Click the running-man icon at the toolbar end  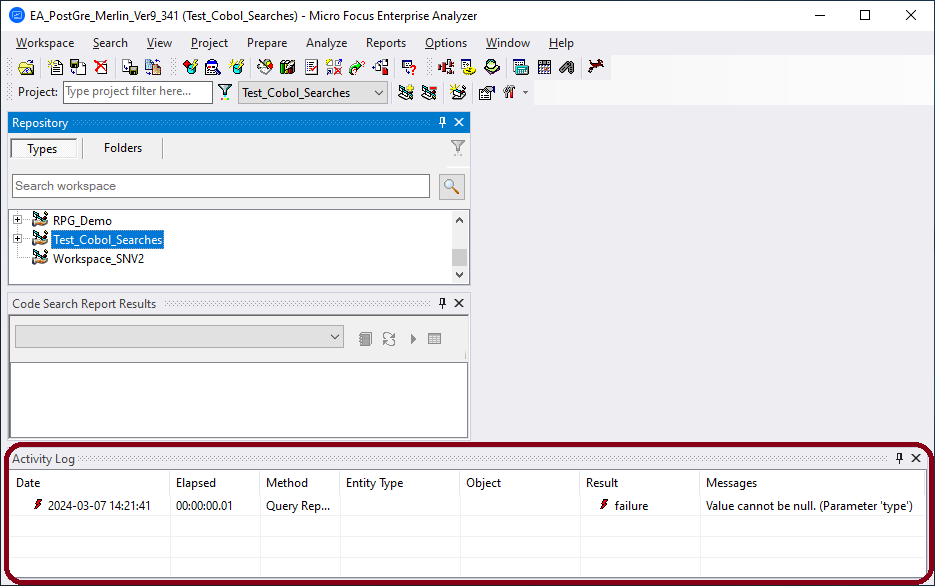pos(596,67)
